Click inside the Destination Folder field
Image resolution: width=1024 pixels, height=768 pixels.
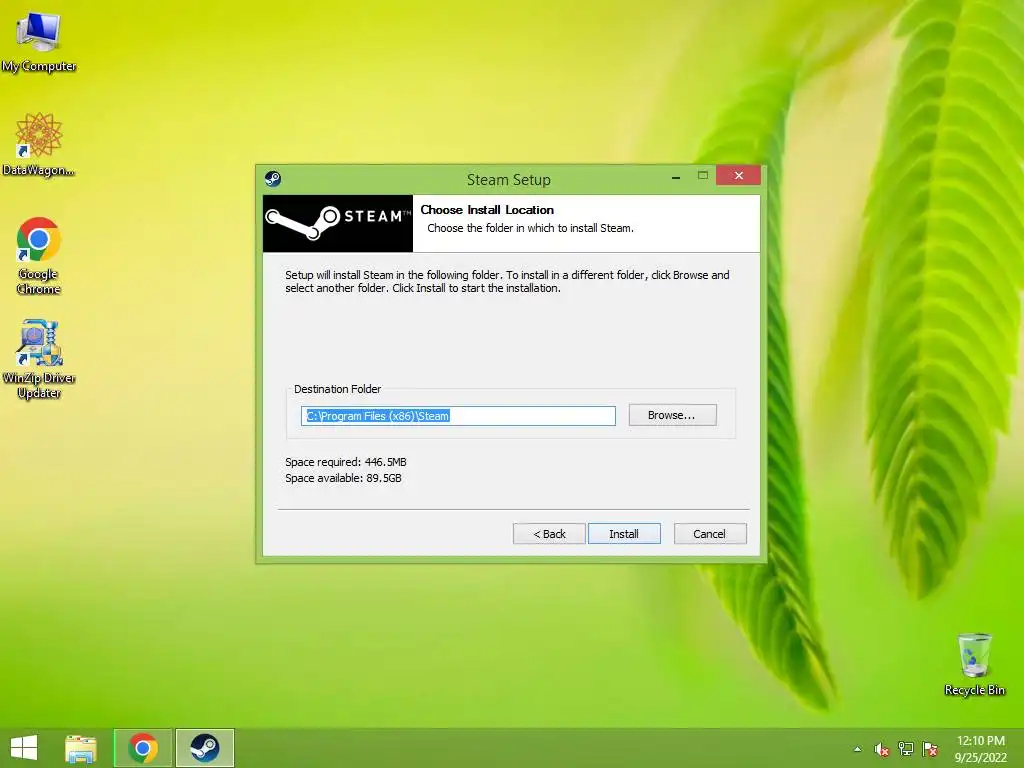point(458,416)
